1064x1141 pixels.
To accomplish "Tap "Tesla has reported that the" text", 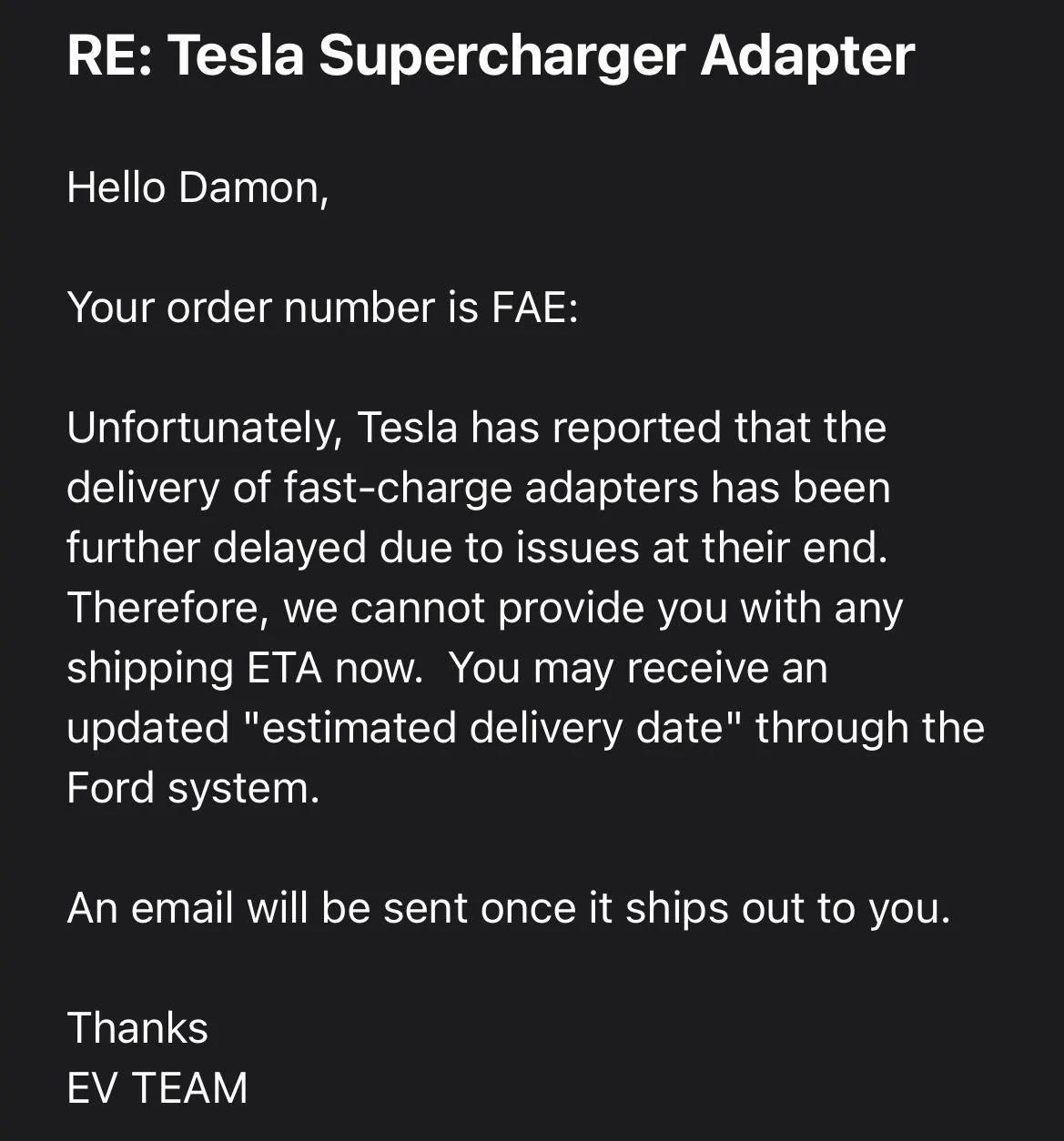I will (621, 428).
